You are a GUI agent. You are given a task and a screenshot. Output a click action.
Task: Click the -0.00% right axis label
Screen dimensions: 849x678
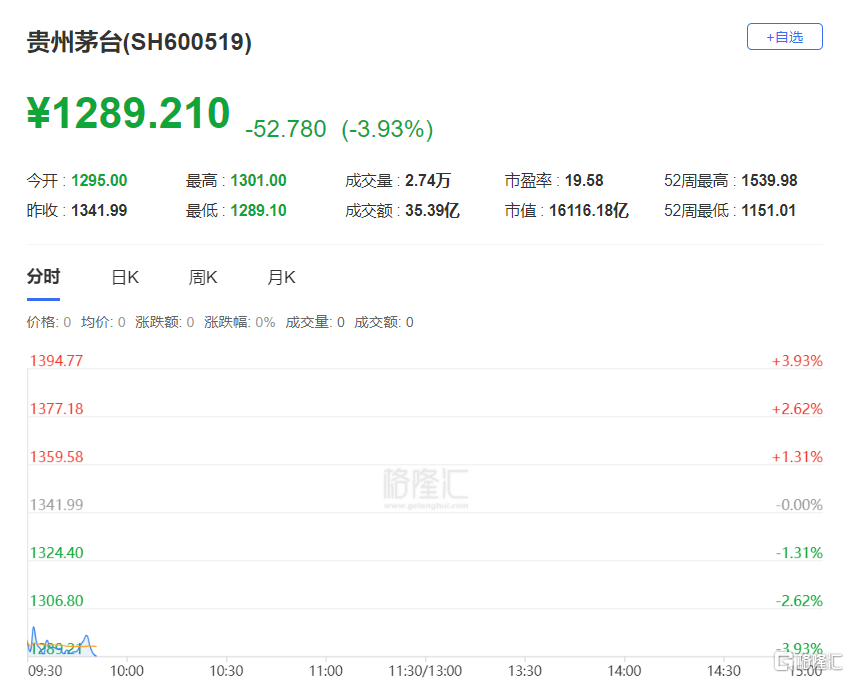(x=799, y=505)
